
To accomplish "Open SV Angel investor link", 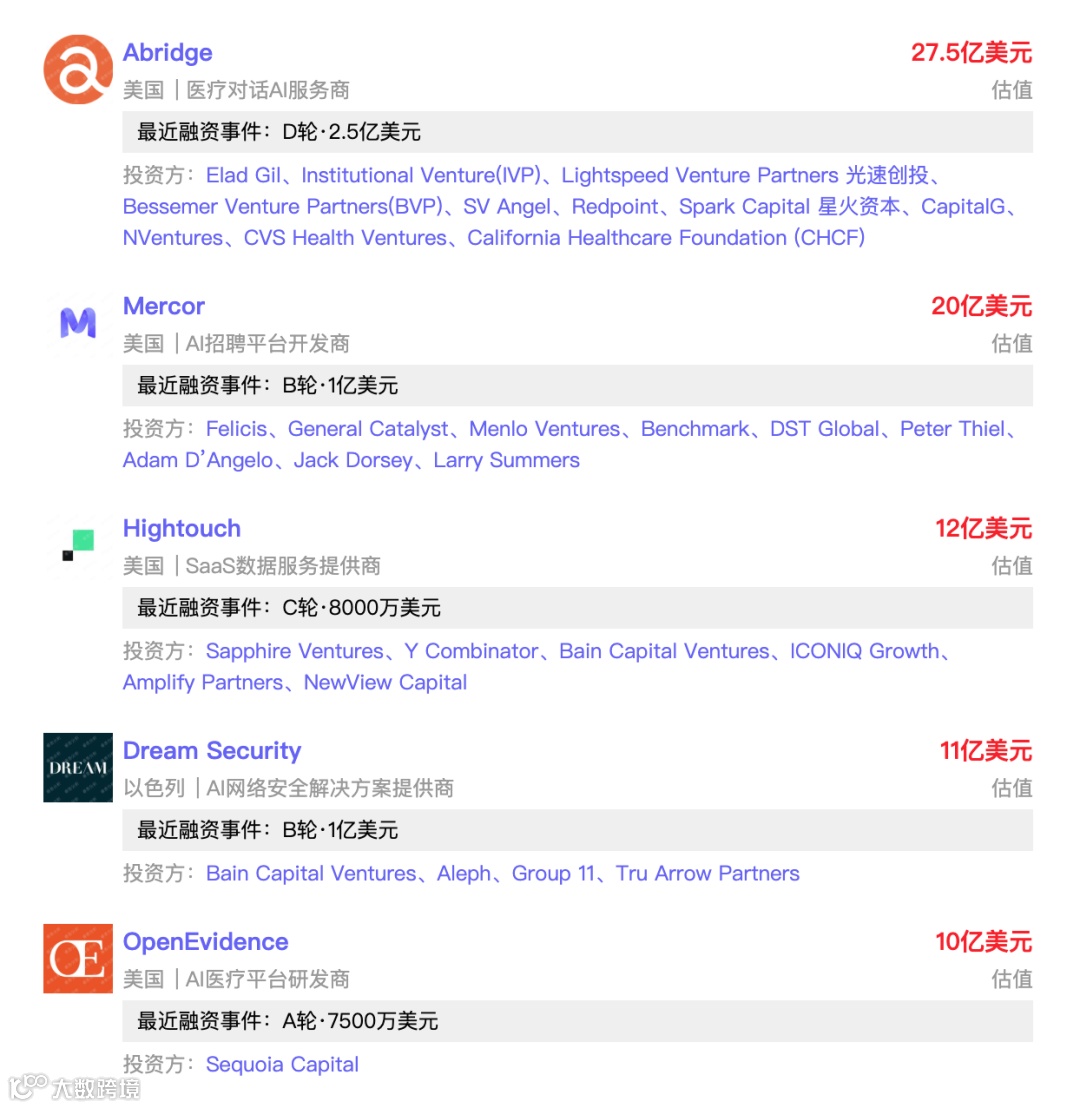I will click(507, 206).
